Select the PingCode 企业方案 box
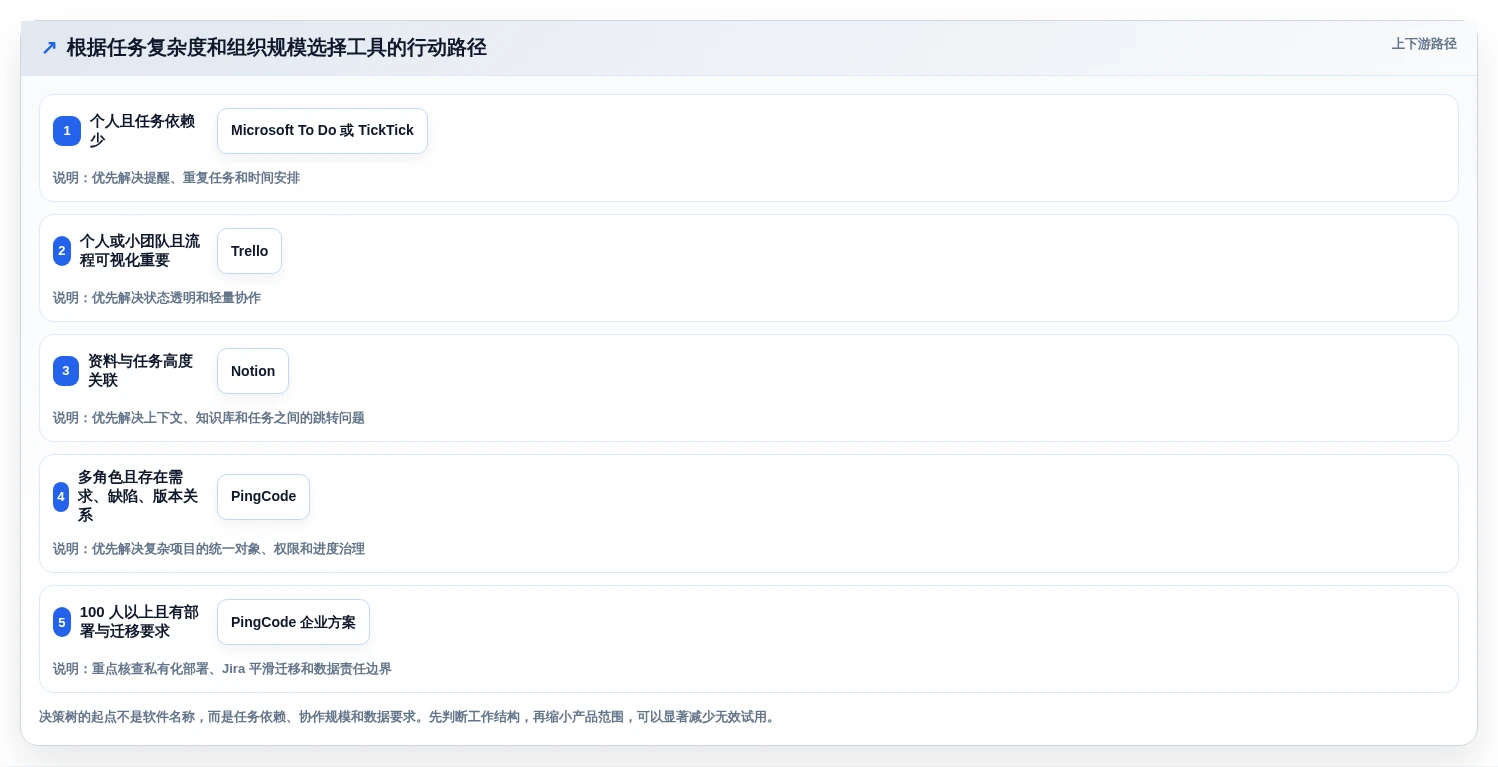The width and height of the screenshot is (1498, 767). coord(293,622)
